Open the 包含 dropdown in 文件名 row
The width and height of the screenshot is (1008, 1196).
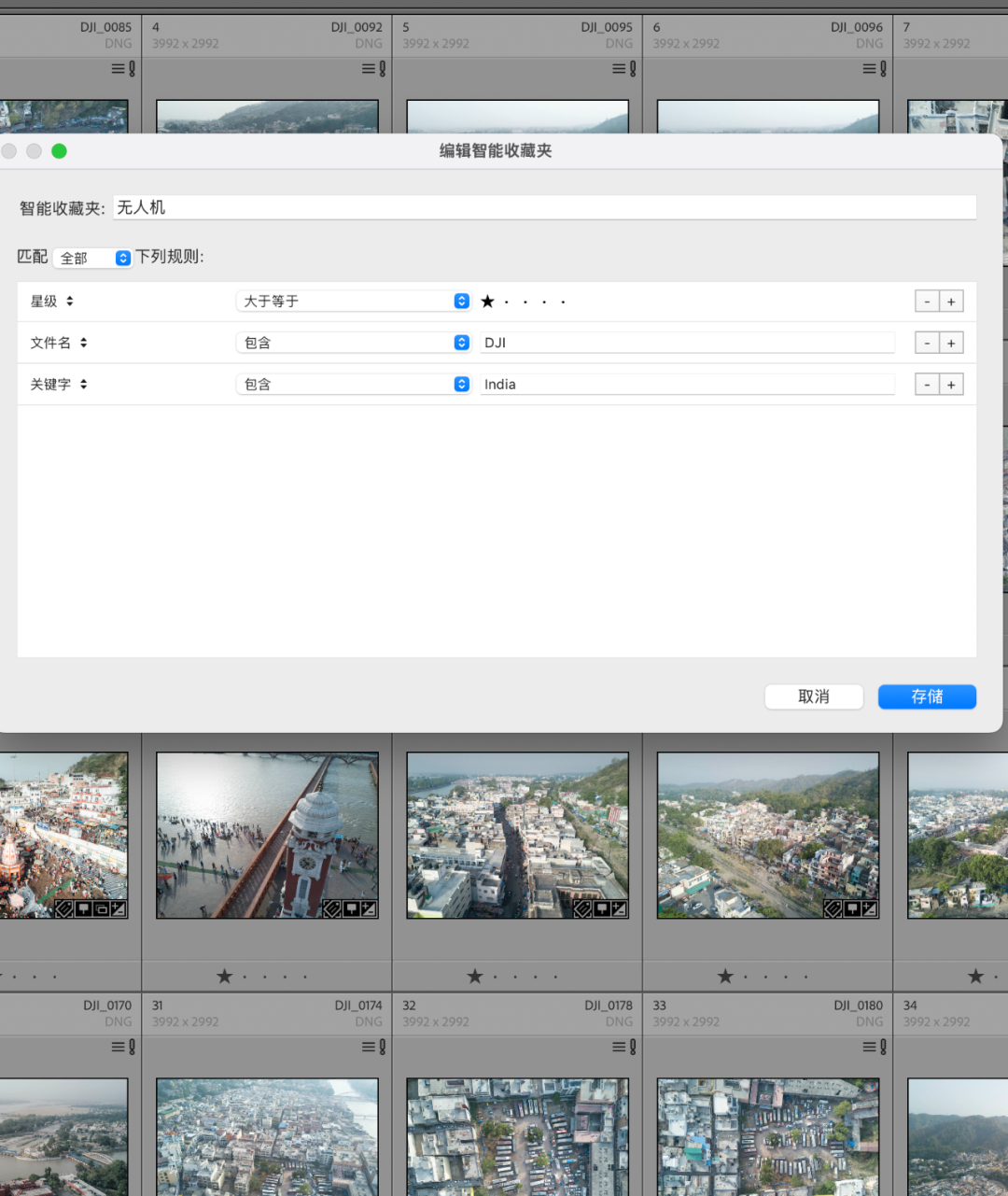pos(353,343)
